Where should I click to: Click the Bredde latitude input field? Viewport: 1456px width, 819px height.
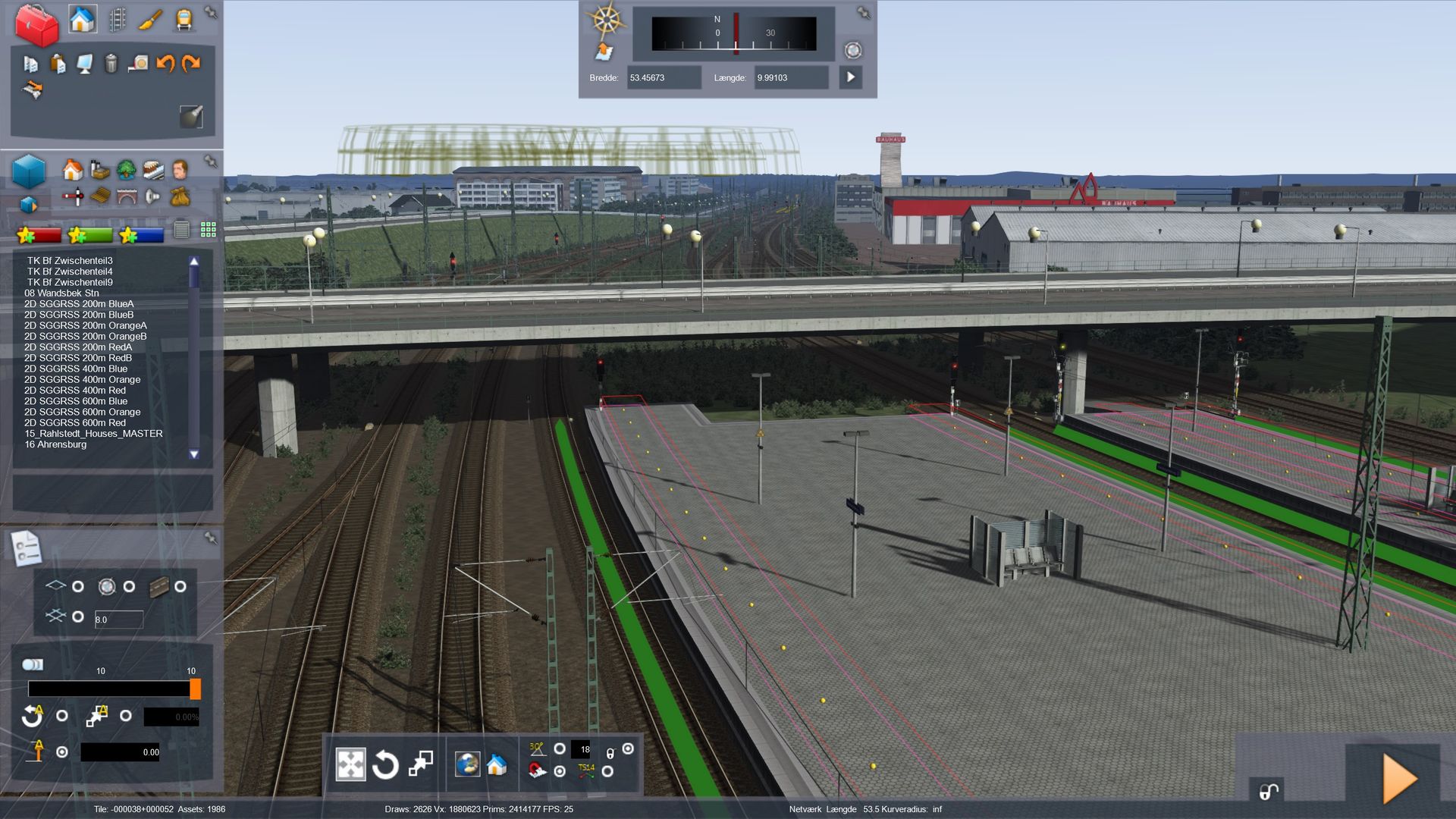tap(663, 77)
